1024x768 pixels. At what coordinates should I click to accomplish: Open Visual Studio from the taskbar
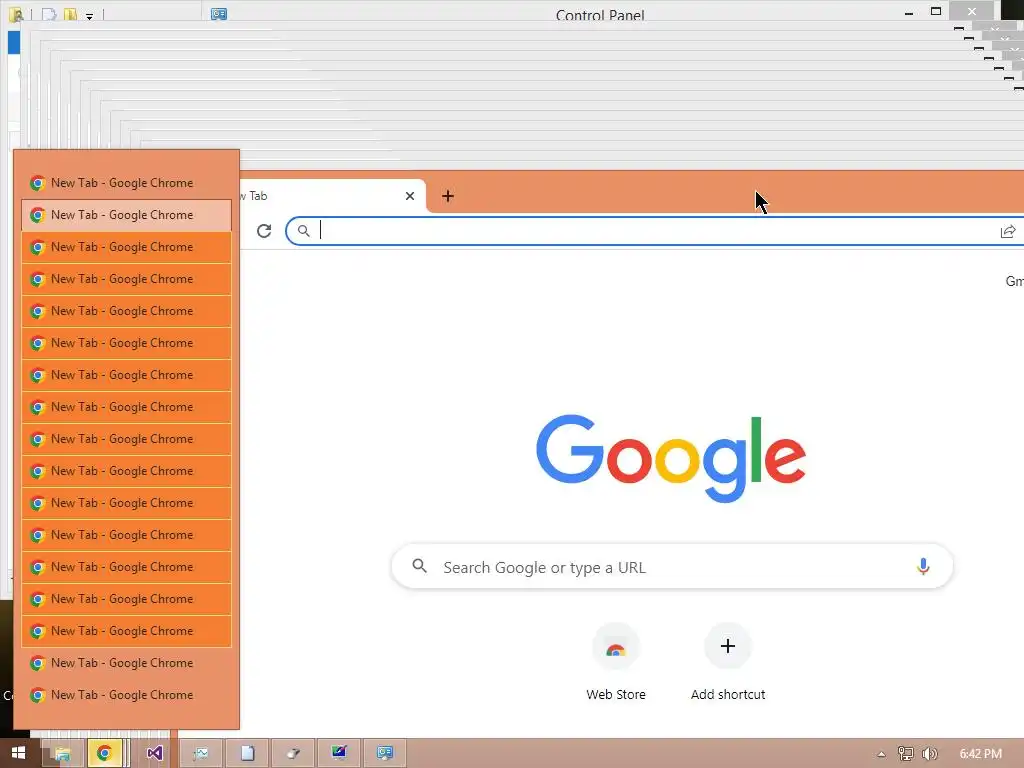[154, 753]
